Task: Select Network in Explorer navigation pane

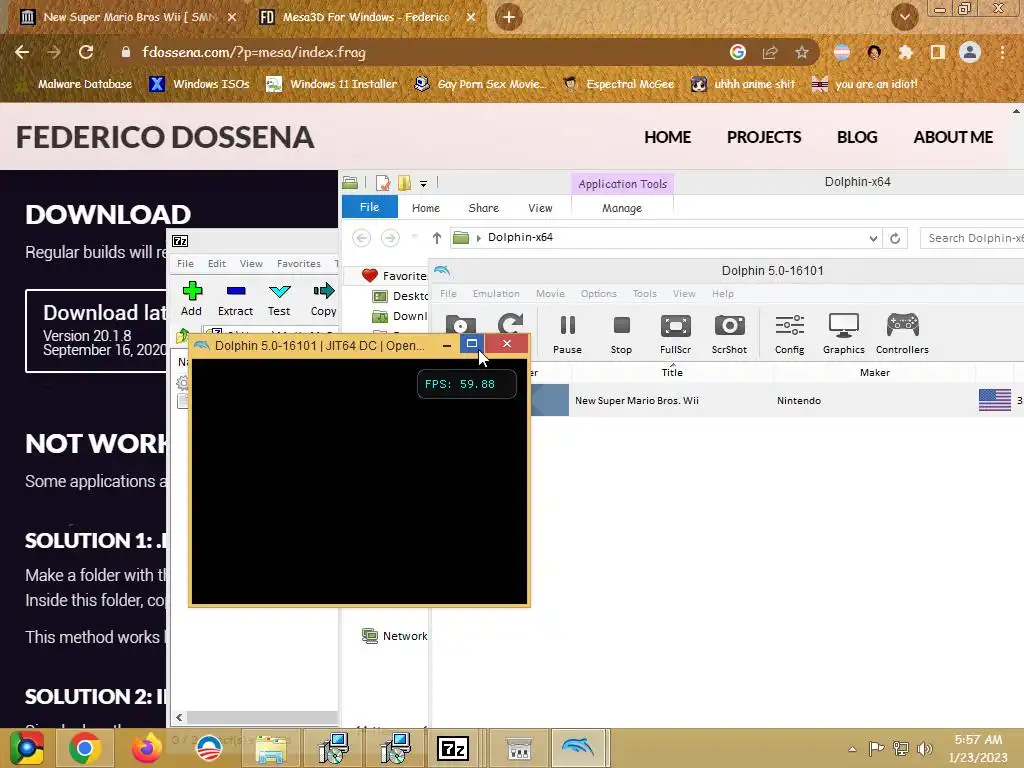Action: point(394,635)
